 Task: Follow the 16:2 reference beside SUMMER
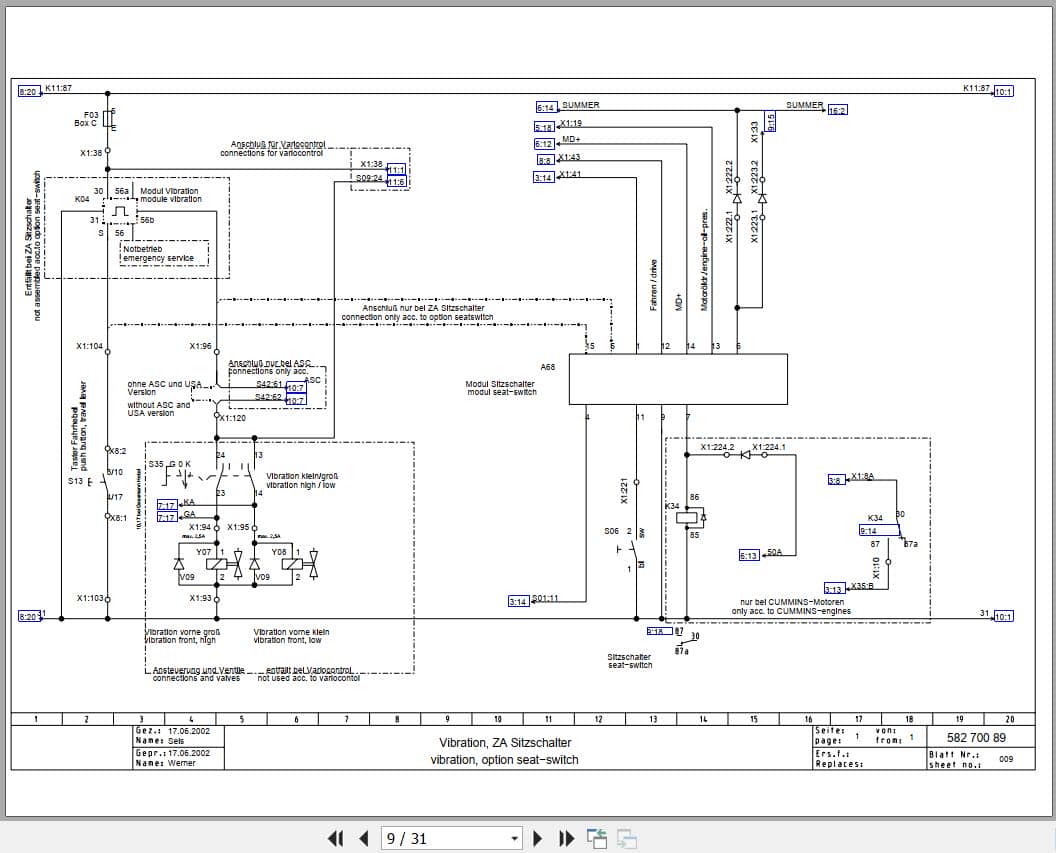837,110
